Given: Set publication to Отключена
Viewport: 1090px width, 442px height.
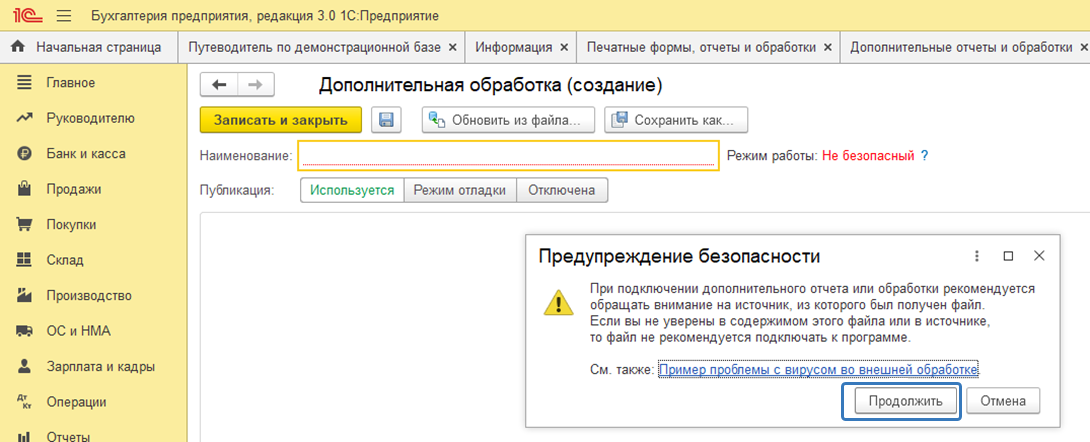Looking at the screenshot, I should pyautogui.click(x=562, y=190).
